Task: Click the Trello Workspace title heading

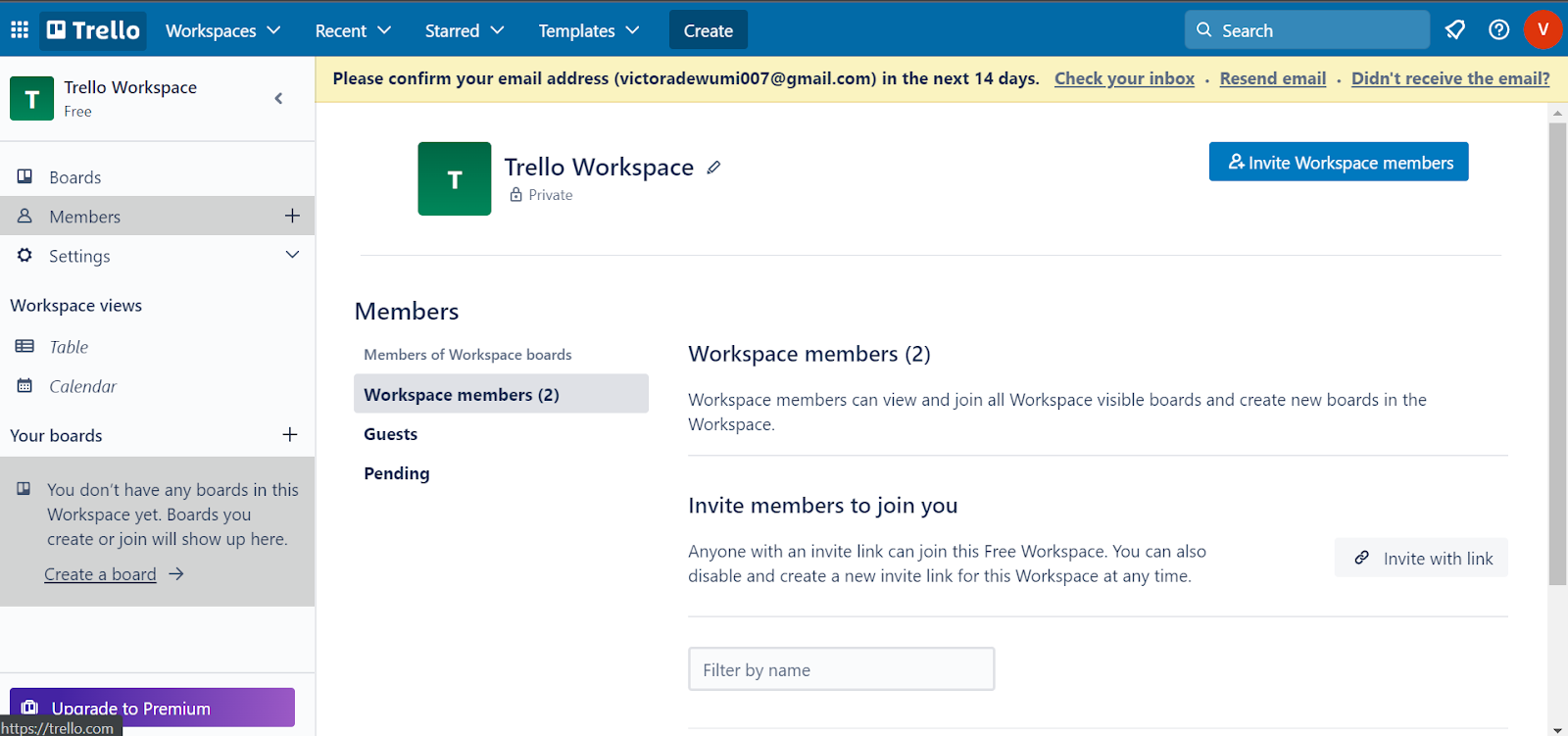Action: pyautogui.click(x=599, y=168)
